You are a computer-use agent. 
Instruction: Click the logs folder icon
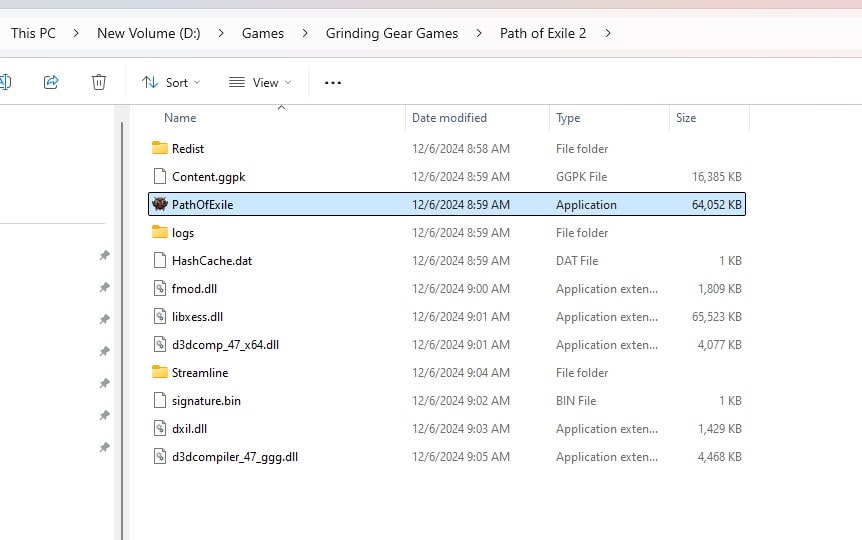point(160,233)
